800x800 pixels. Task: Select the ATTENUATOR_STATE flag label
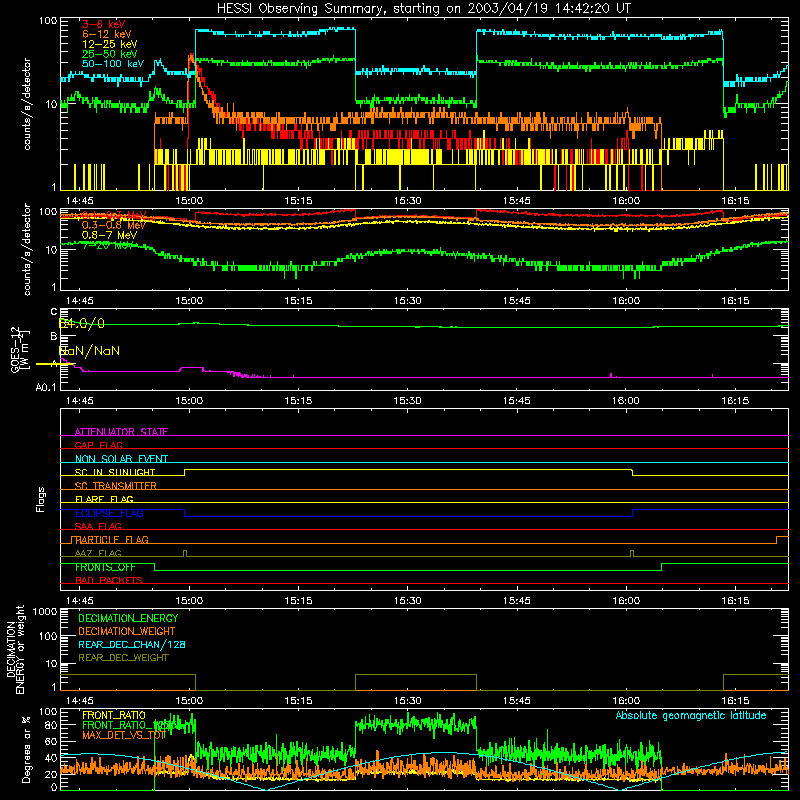click(121, 432)
